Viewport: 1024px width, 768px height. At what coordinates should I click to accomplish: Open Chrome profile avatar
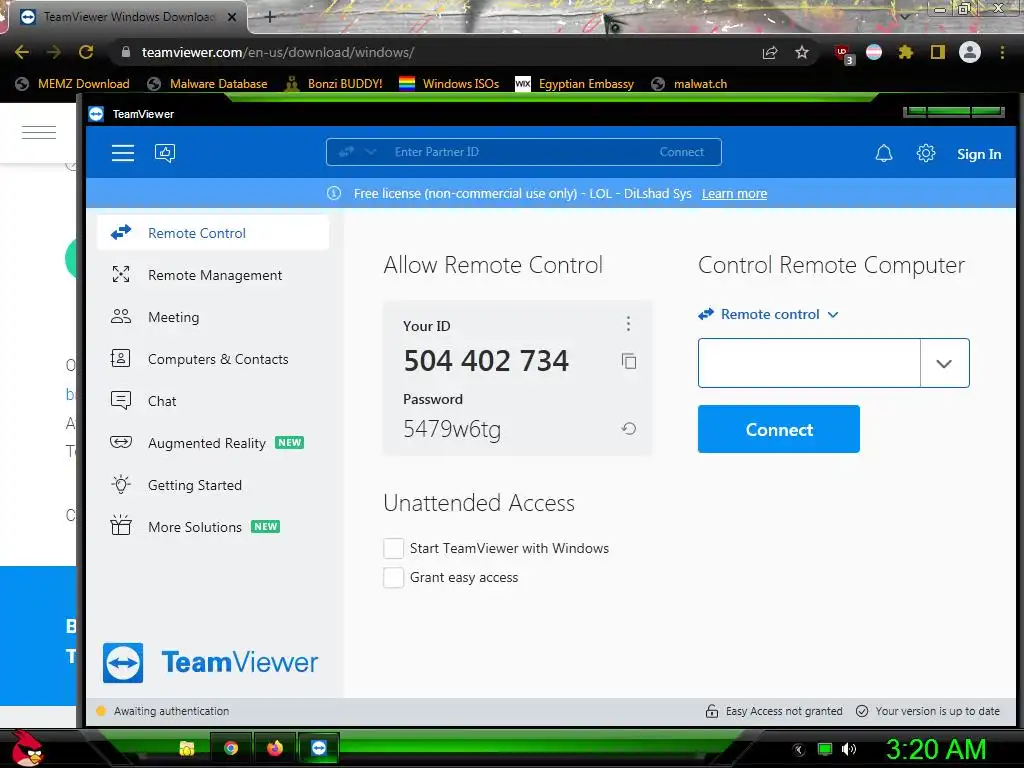[970, 52]
